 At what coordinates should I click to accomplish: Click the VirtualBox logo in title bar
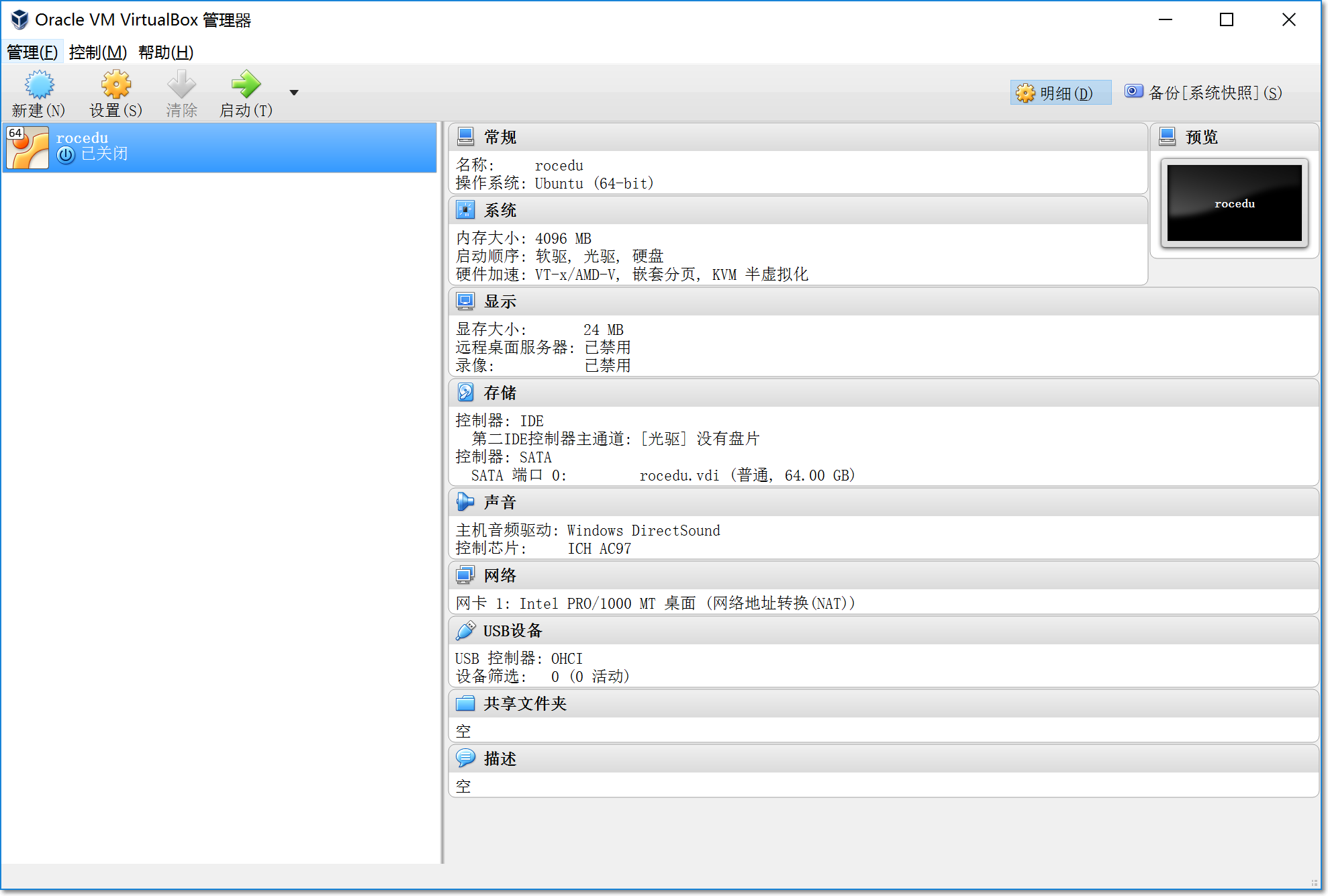[x=19, y=19]
